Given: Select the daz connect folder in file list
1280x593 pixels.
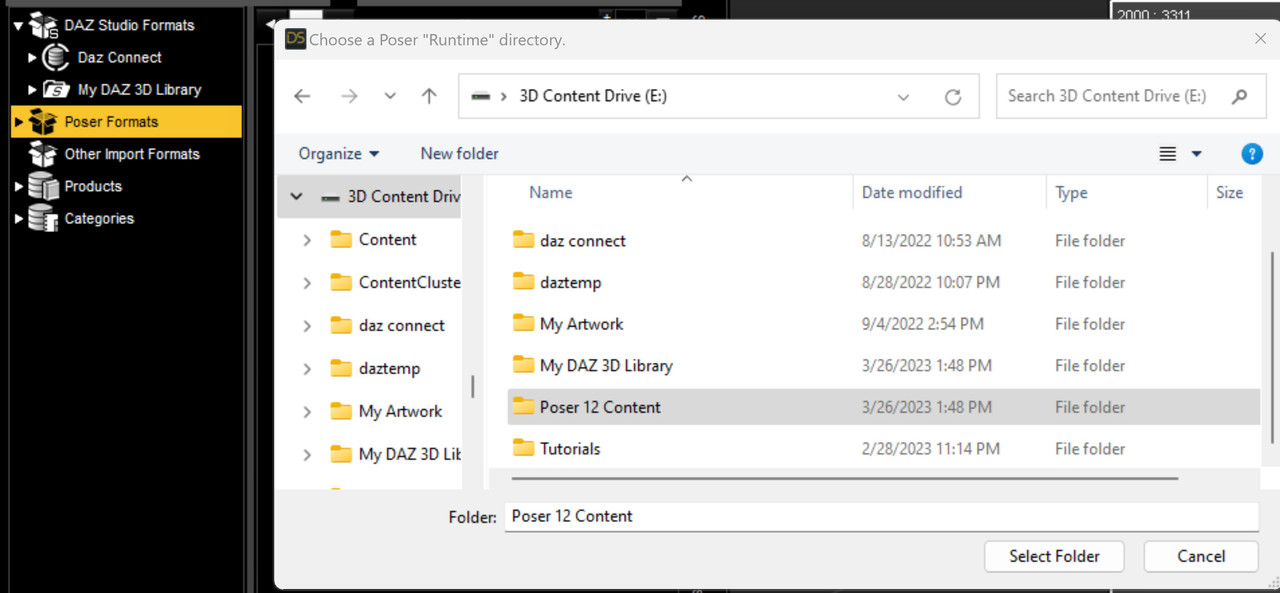Looking at the screenshot, I should pyautogui.click(x=884, y=241).
